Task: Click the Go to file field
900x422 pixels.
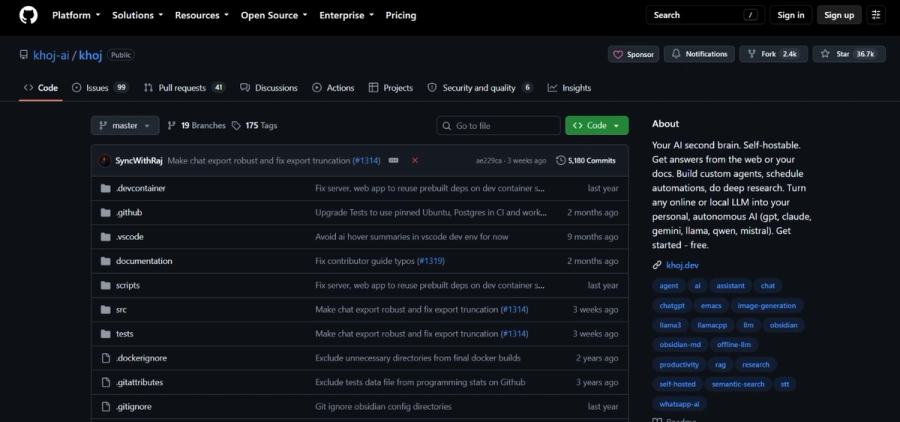Action: (x=498, y=126)
